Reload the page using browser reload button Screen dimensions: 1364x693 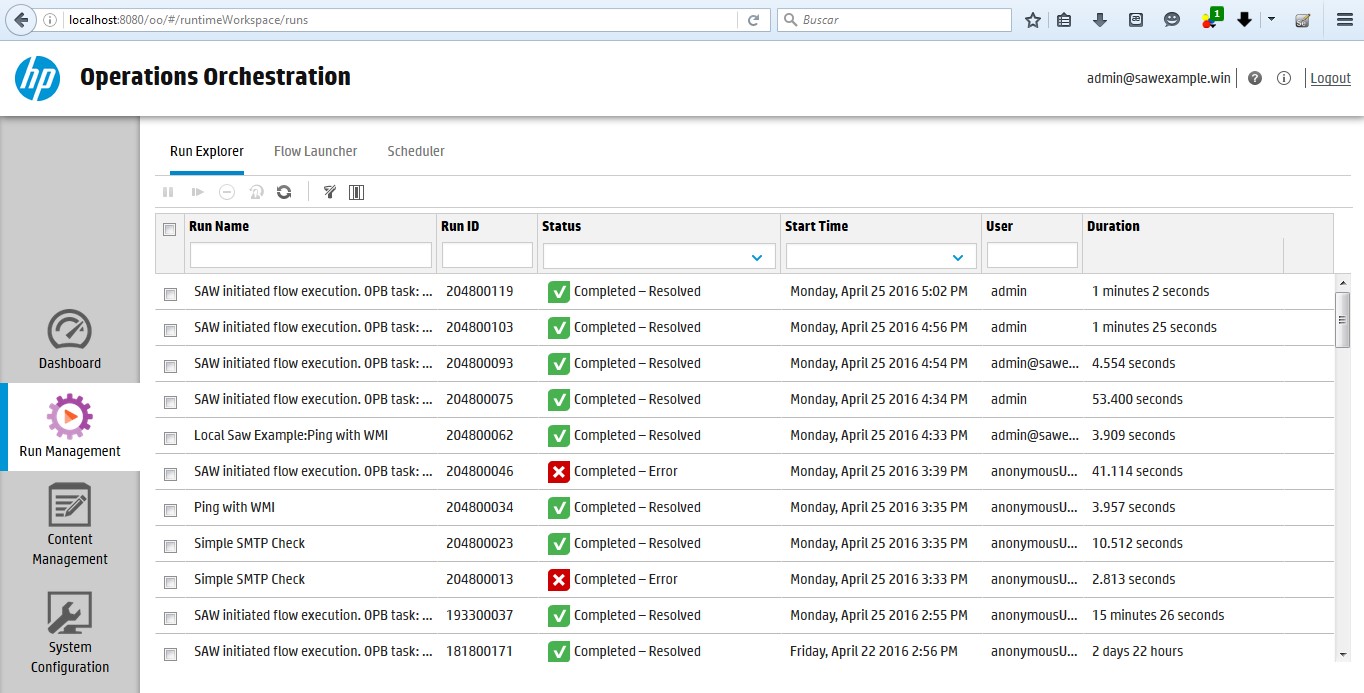[753, 20]
